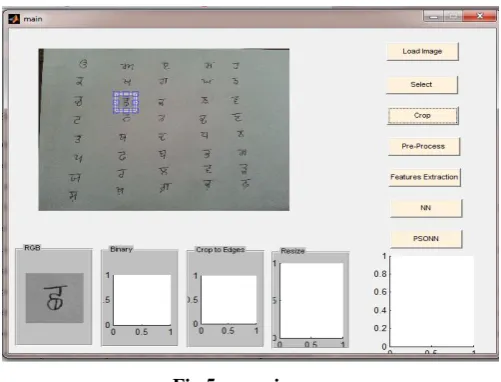Viewport: 501px width, 382px height.
Task: Click the Resize axes plot
Action: pyautogui.click(x=311, y=300)
